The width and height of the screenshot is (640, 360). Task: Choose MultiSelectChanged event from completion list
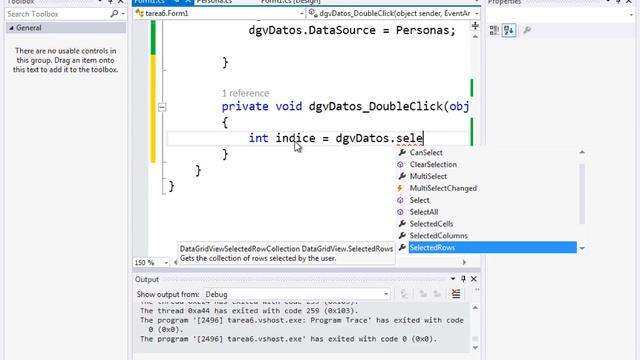coord(443,188)
